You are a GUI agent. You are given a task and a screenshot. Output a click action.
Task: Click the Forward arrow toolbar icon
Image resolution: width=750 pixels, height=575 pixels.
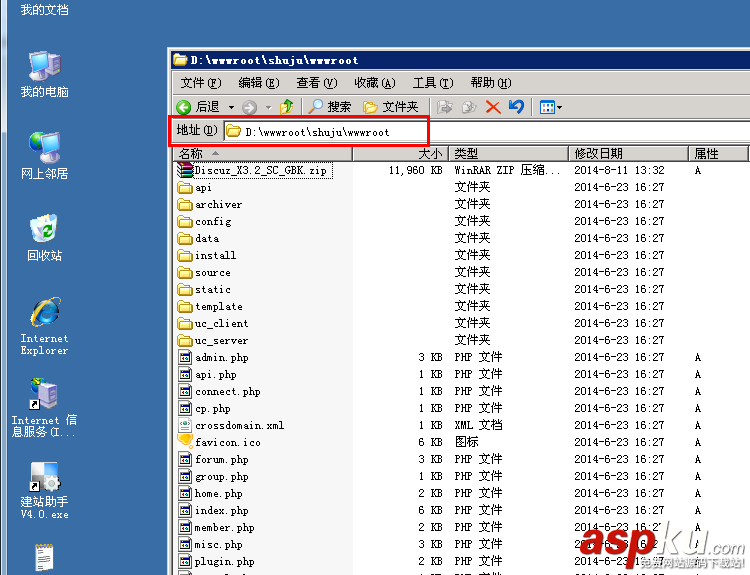tap(249, 107)
